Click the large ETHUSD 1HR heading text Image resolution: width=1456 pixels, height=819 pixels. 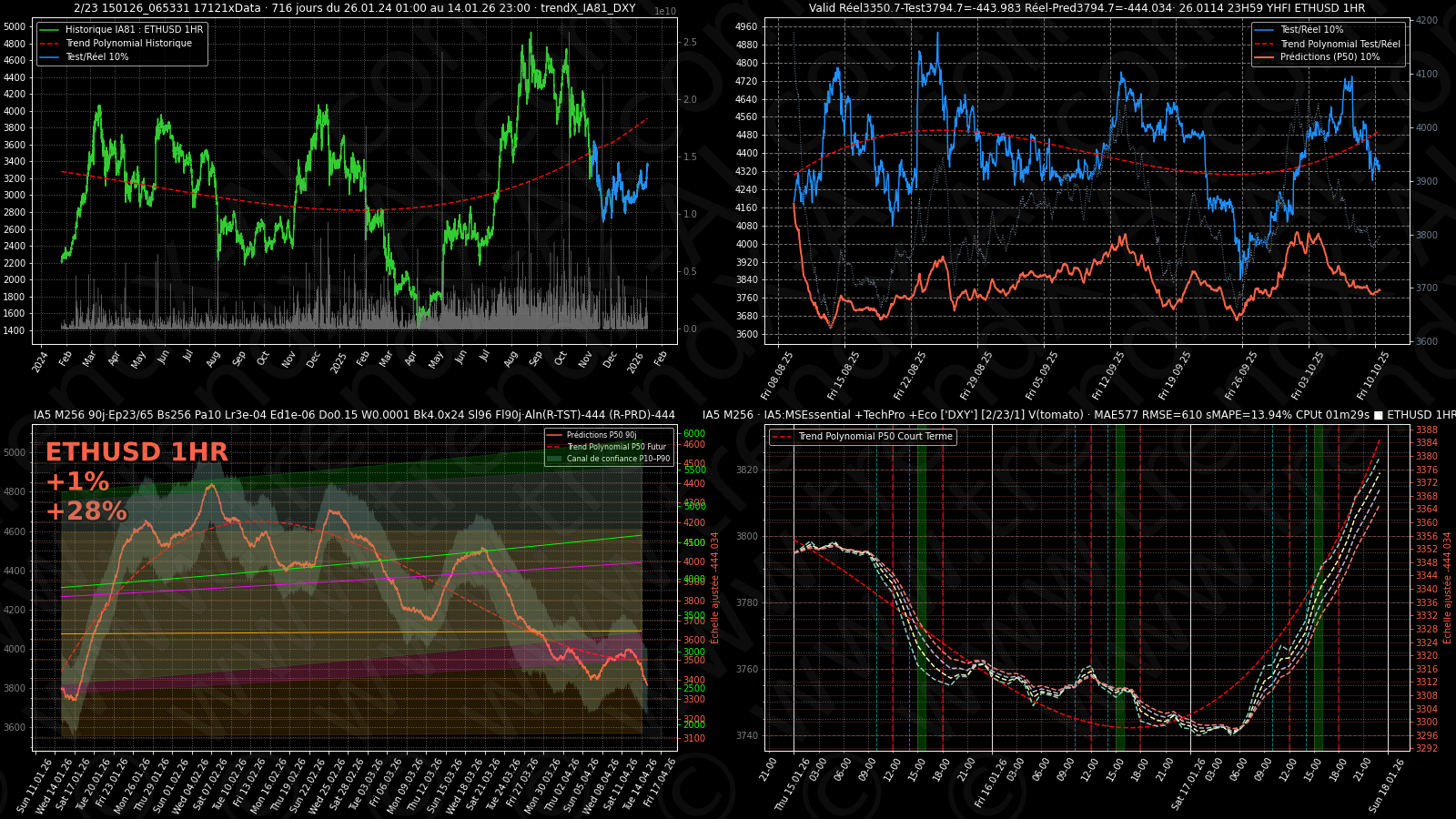136,452
